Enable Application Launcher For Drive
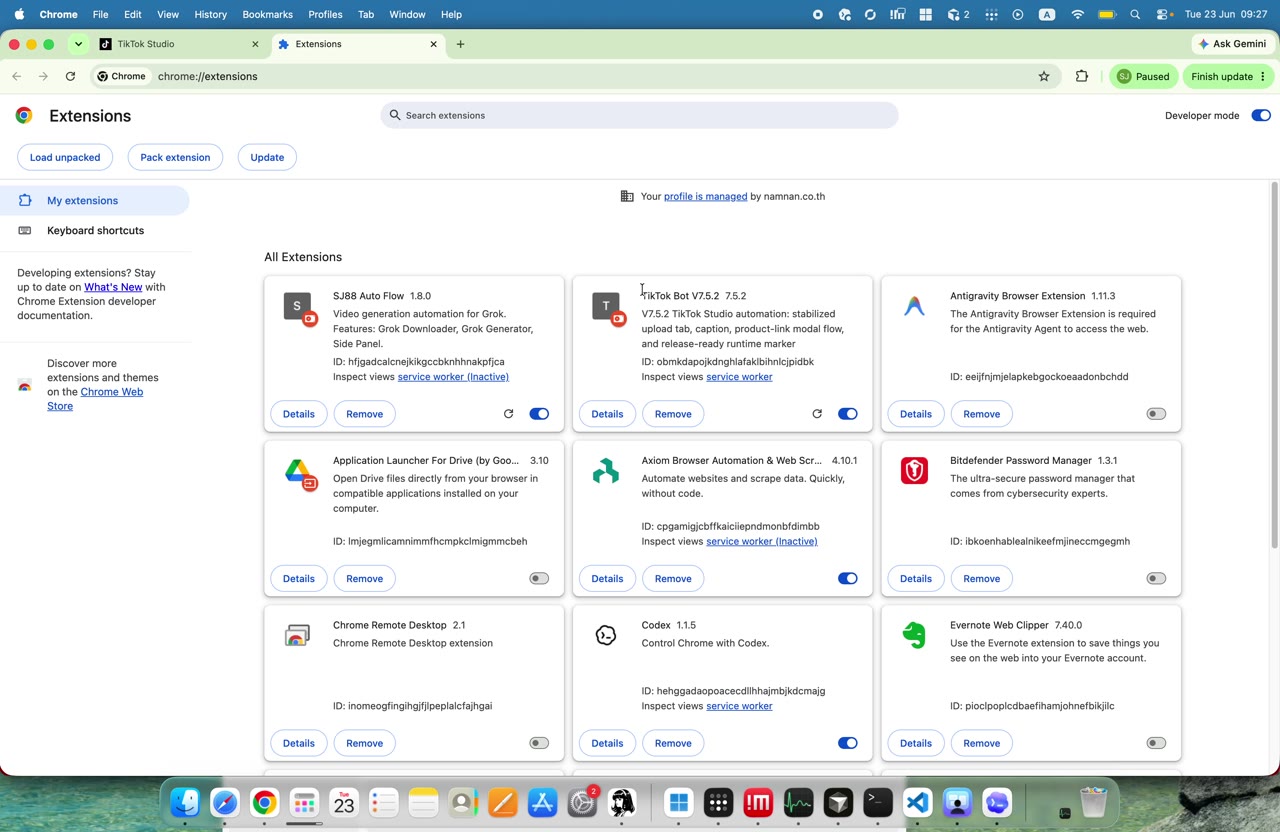1280x832 pixels. click(539, 579)
